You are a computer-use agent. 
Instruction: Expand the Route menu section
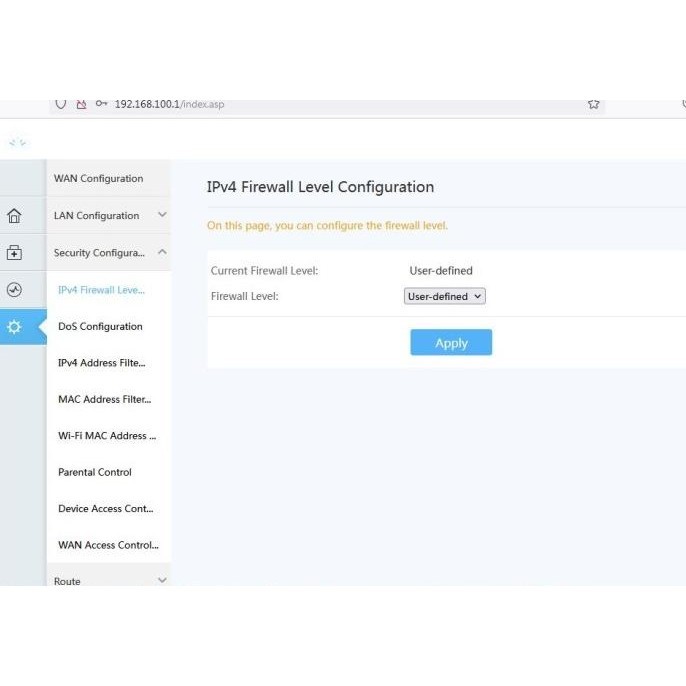pyautogui.click(x=108, y=580)
